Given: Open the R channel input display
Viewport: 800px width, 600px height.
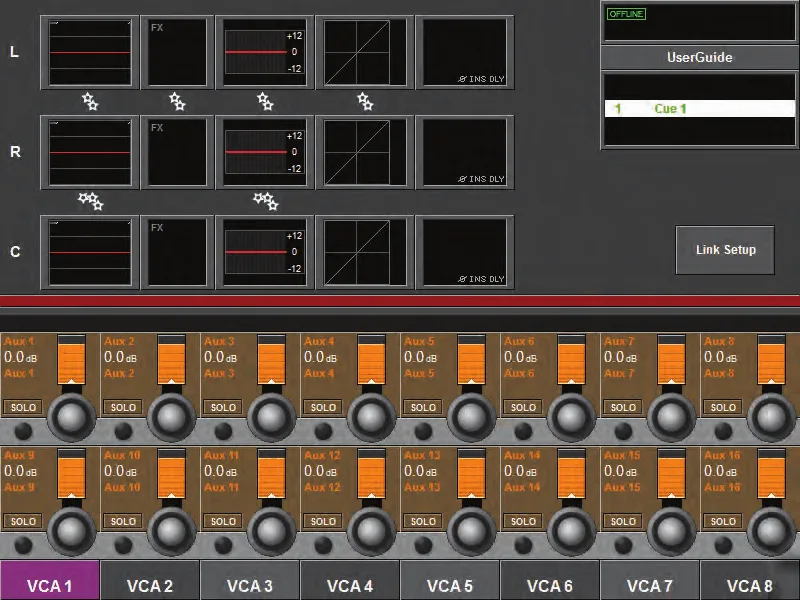Looking at the screenshot, I should pos(90,152).
